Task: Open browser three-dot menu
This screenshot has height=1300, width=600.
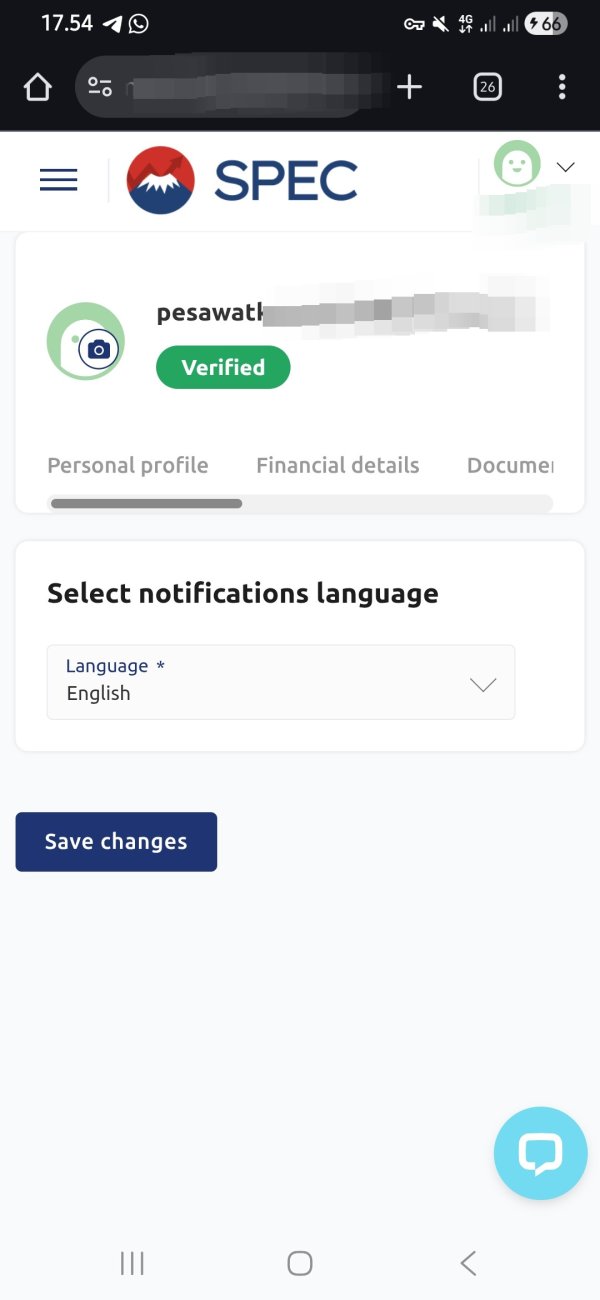Action: 562,87
